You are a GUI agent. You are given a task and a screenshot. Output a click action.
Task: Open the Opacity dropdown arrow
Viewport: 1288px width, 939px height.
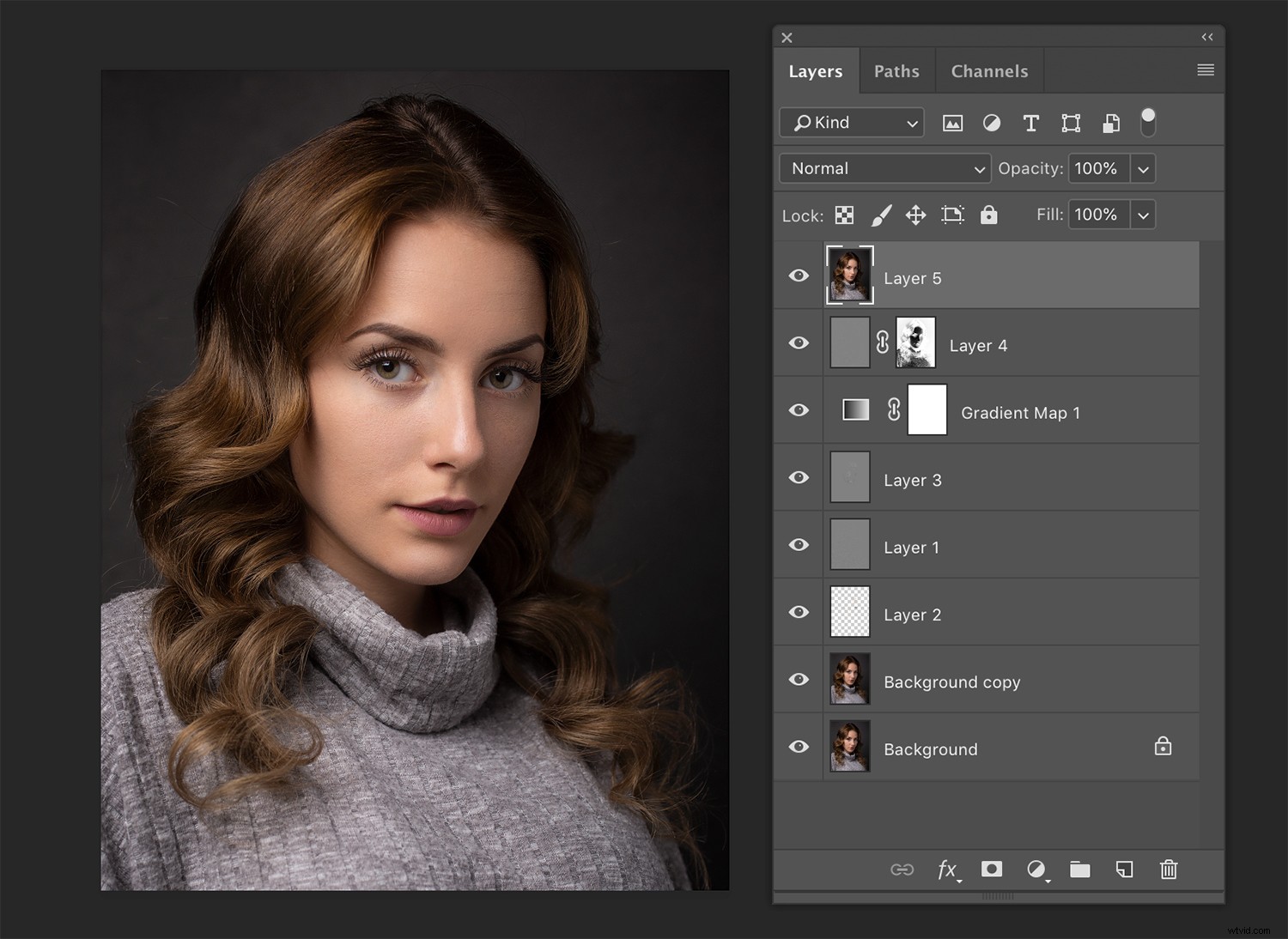1143,168
